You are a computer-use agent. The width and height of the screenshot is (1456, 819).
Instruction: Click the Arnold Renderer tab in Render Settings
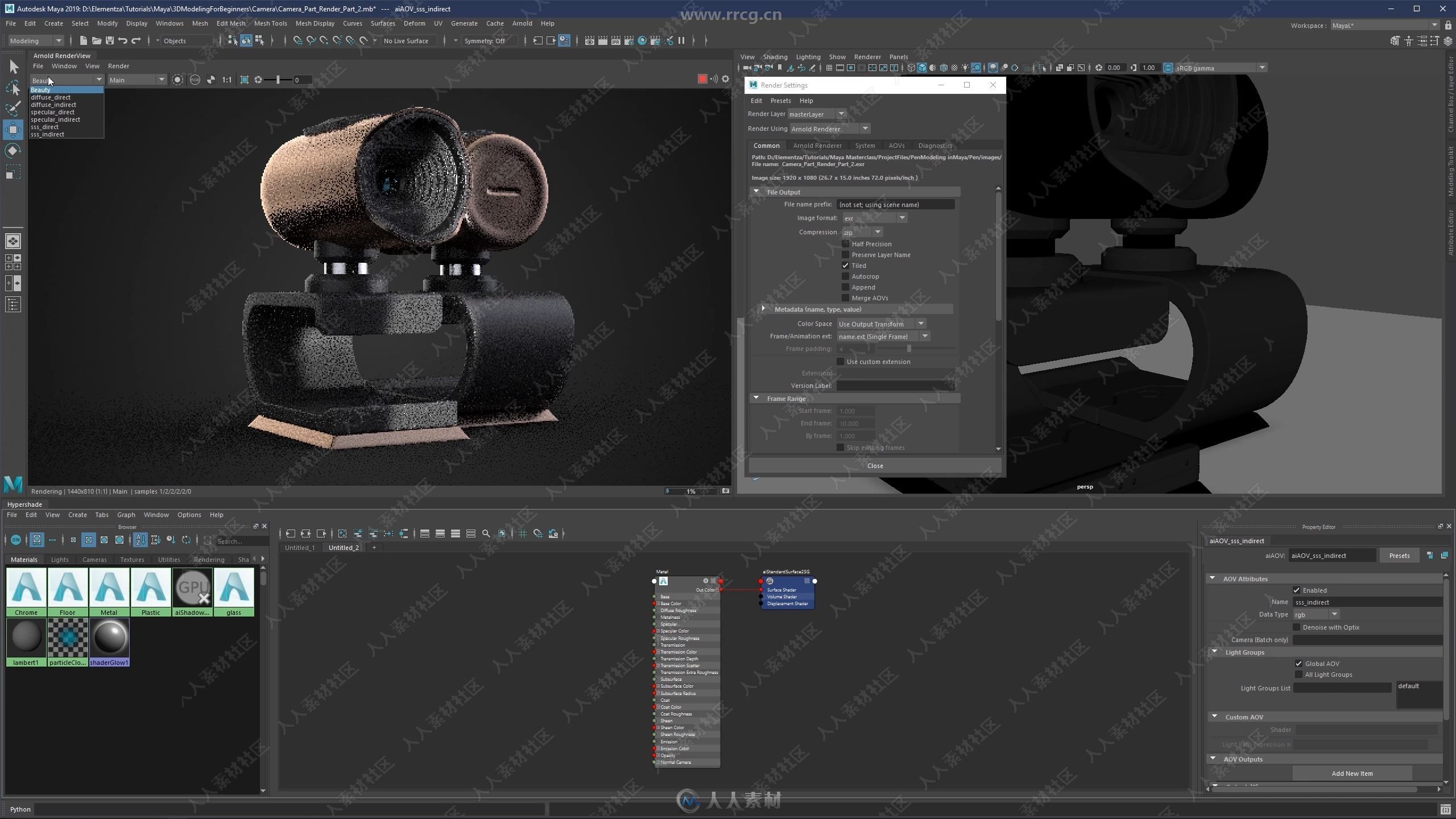click(817, 145)
